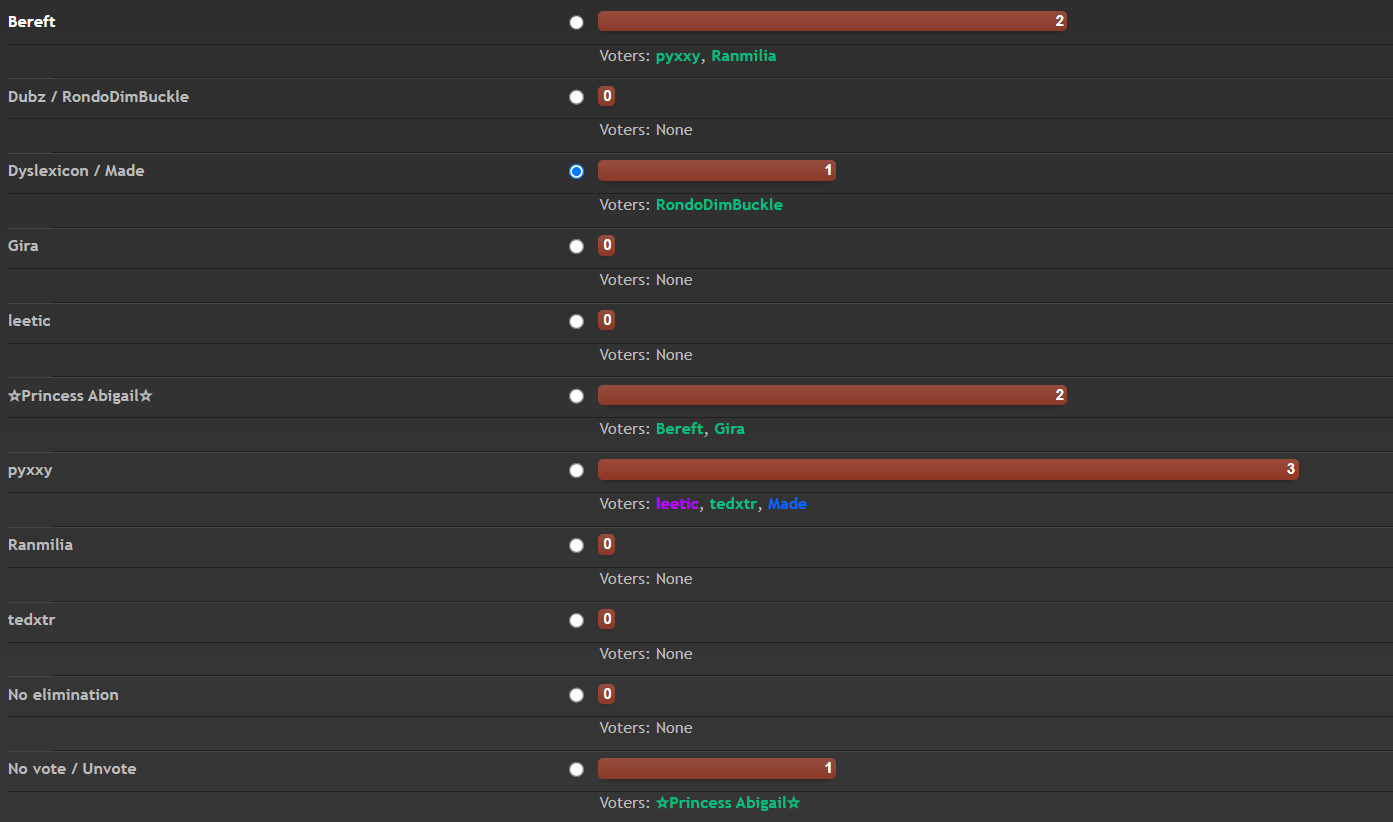Viewport: 1393px width, 822px height.
Task: Open the RondoDimBuckle voter link
Action: pos(718,205)
